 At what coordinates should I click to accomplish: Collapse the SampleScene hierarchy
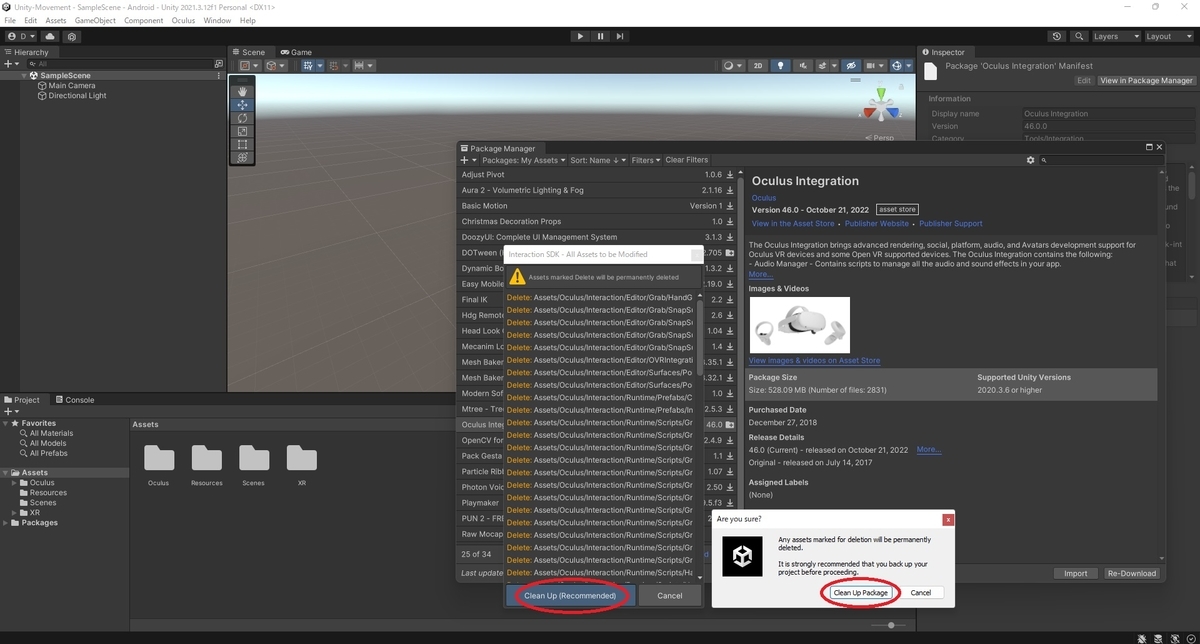[24, 76]
